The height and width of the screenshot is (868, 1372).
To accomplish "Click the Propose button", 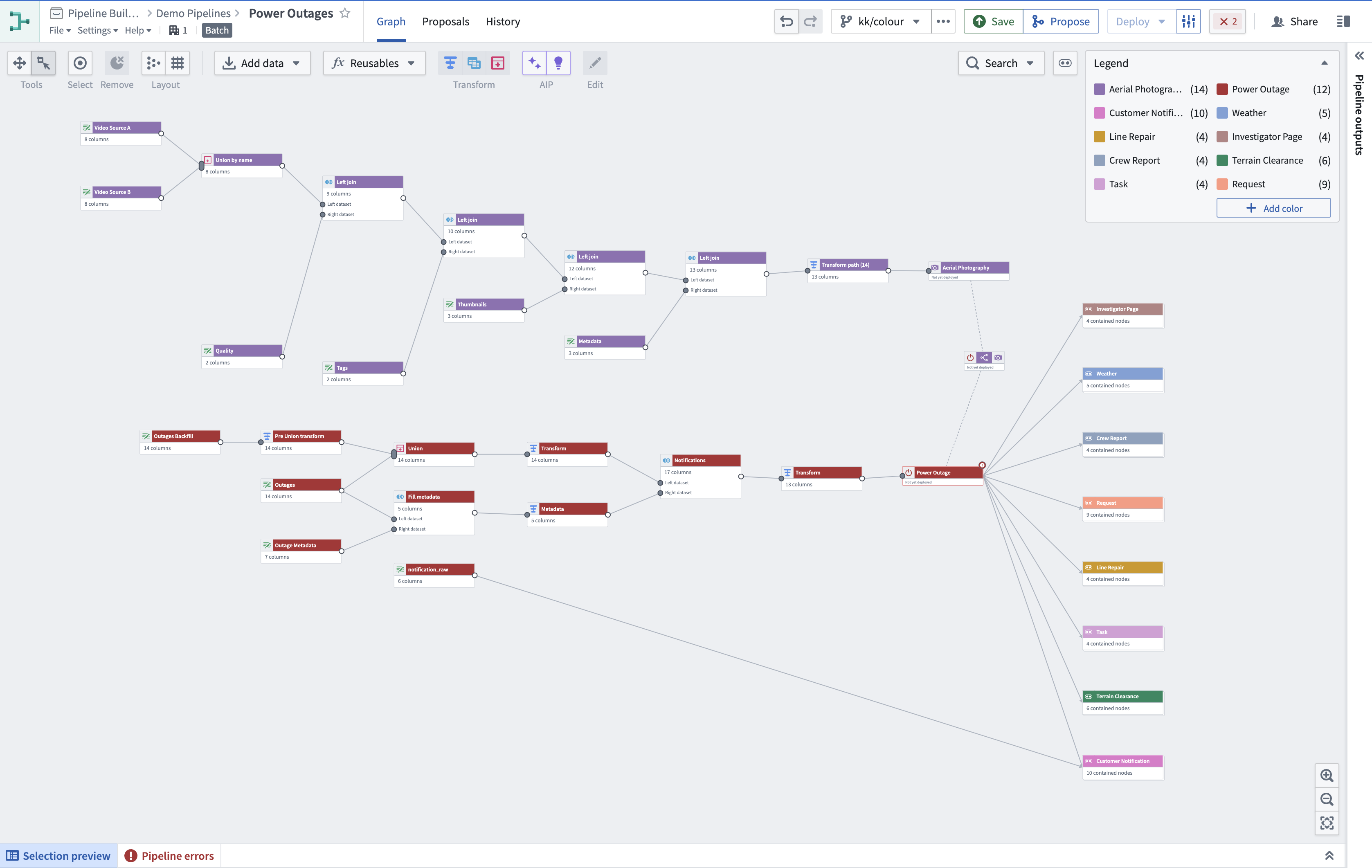I will [1061, 22].
